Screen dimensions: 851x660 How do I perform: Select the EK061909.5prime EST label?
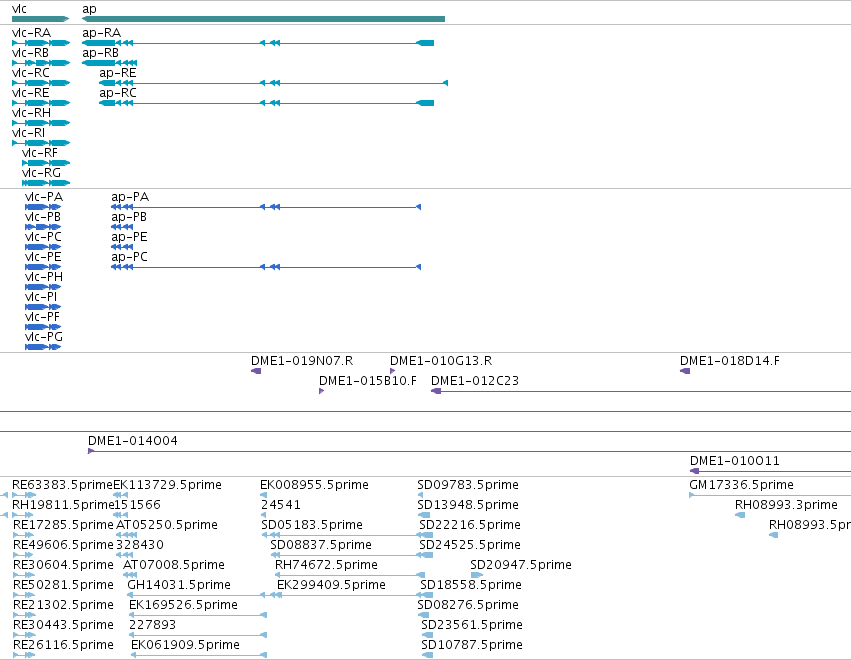click(186, 645)
